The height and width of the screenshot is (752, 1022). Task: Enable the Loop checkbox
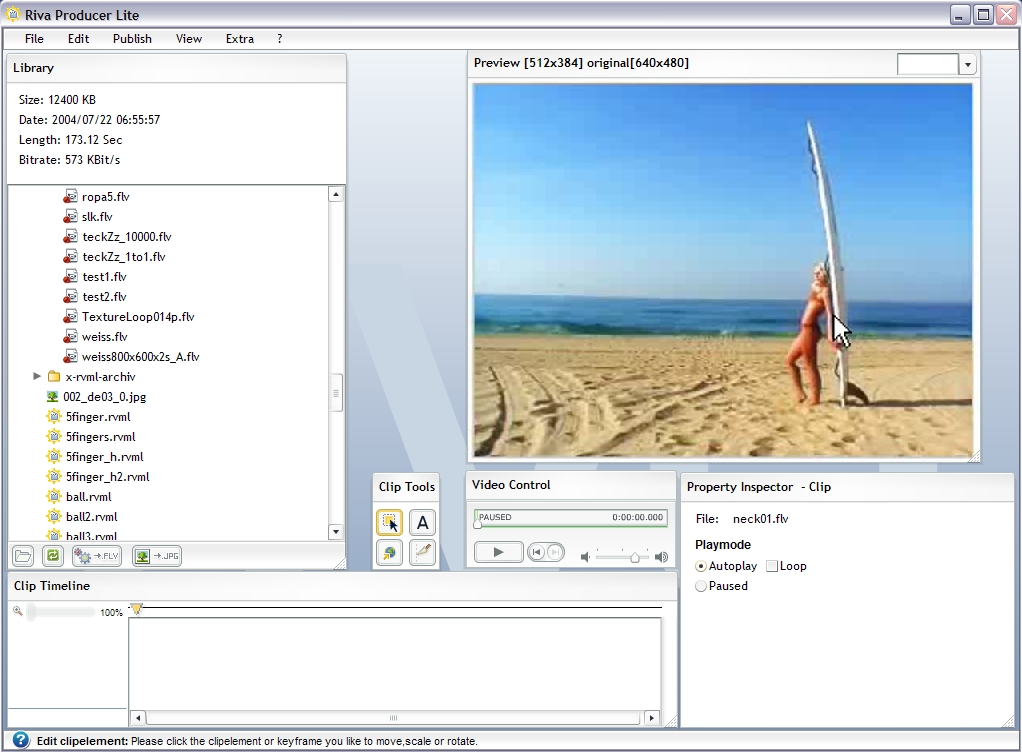click(x=772, y=566)
